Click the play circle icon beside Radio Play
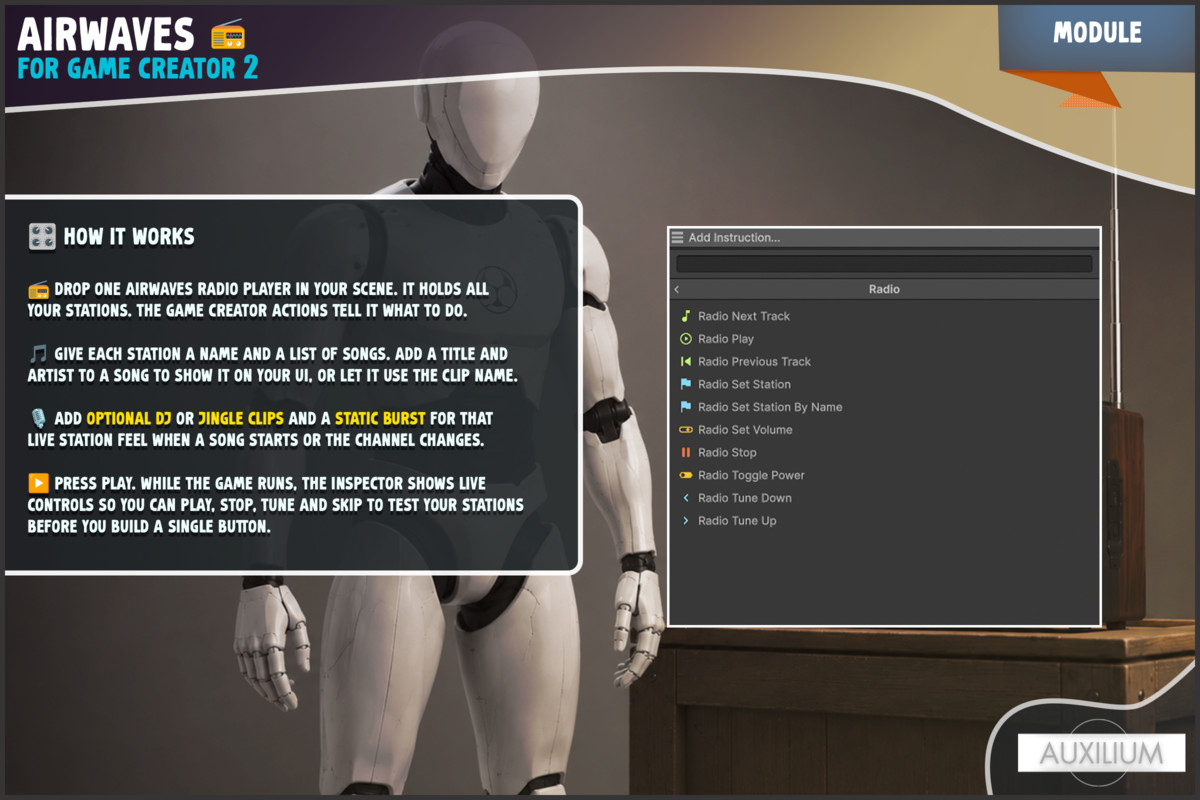The height and width of the screenshot is (800, 1200). click(x=686, y=339)
